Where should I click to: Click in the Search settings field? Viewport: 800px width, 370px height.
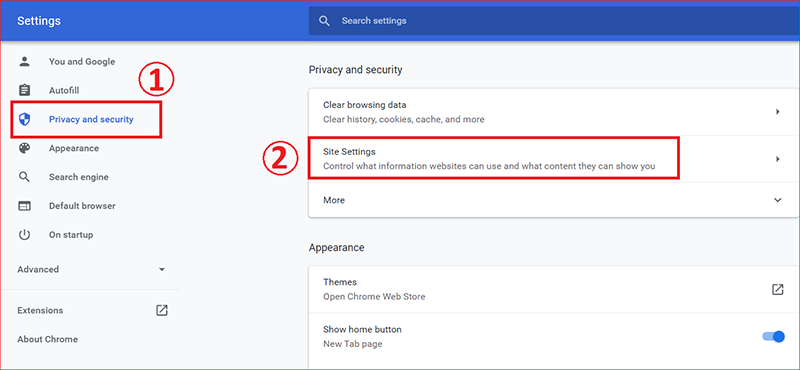pyautogui.click(x=554, y=21)
